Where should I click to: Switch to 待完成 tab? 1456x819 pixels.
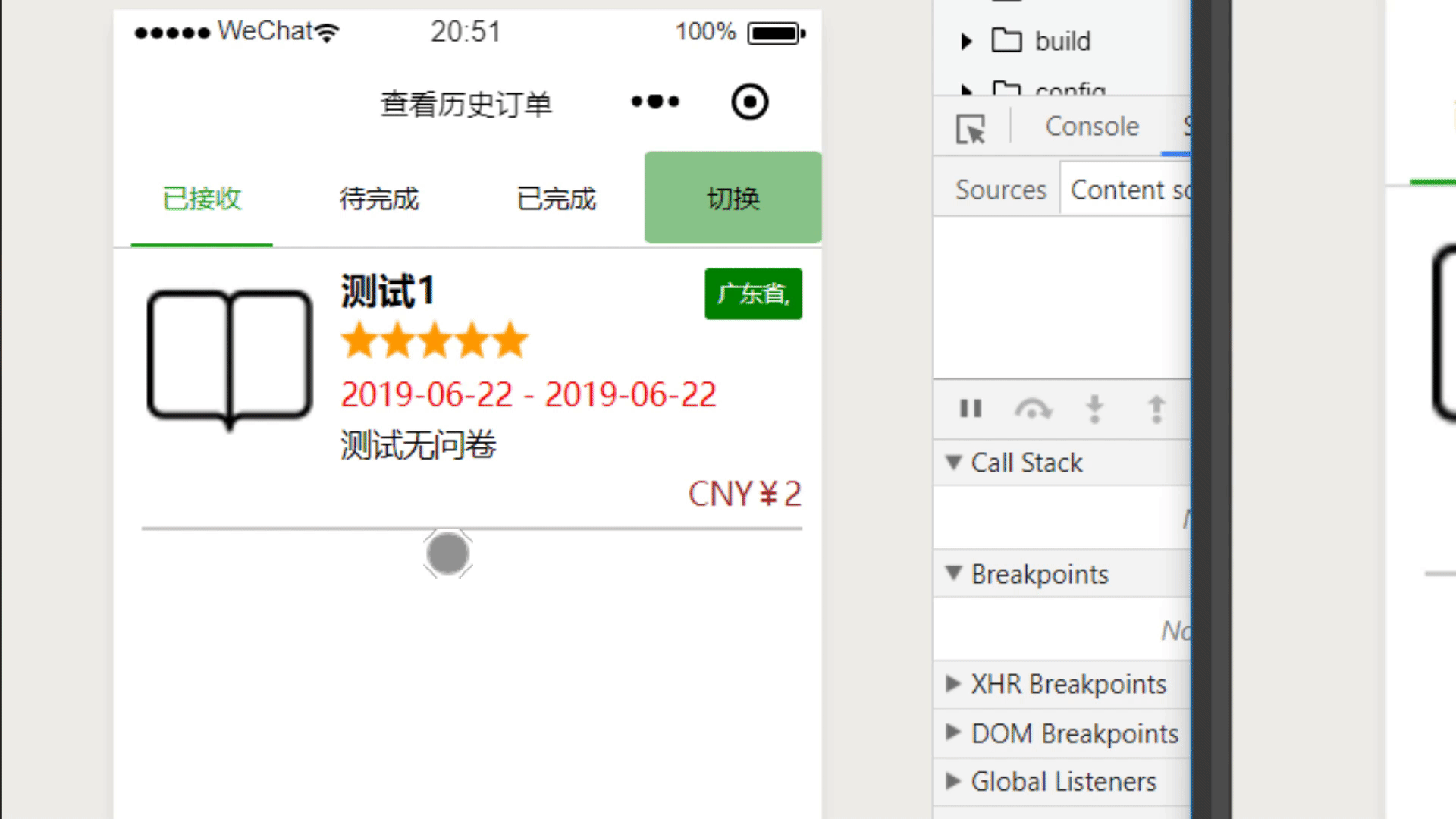pyautogui.click(x=379, y=199)
